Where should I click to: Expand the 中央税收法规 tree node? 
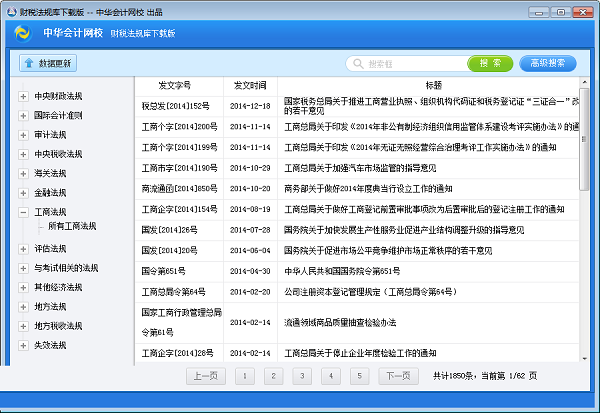[x=23, y=154]
